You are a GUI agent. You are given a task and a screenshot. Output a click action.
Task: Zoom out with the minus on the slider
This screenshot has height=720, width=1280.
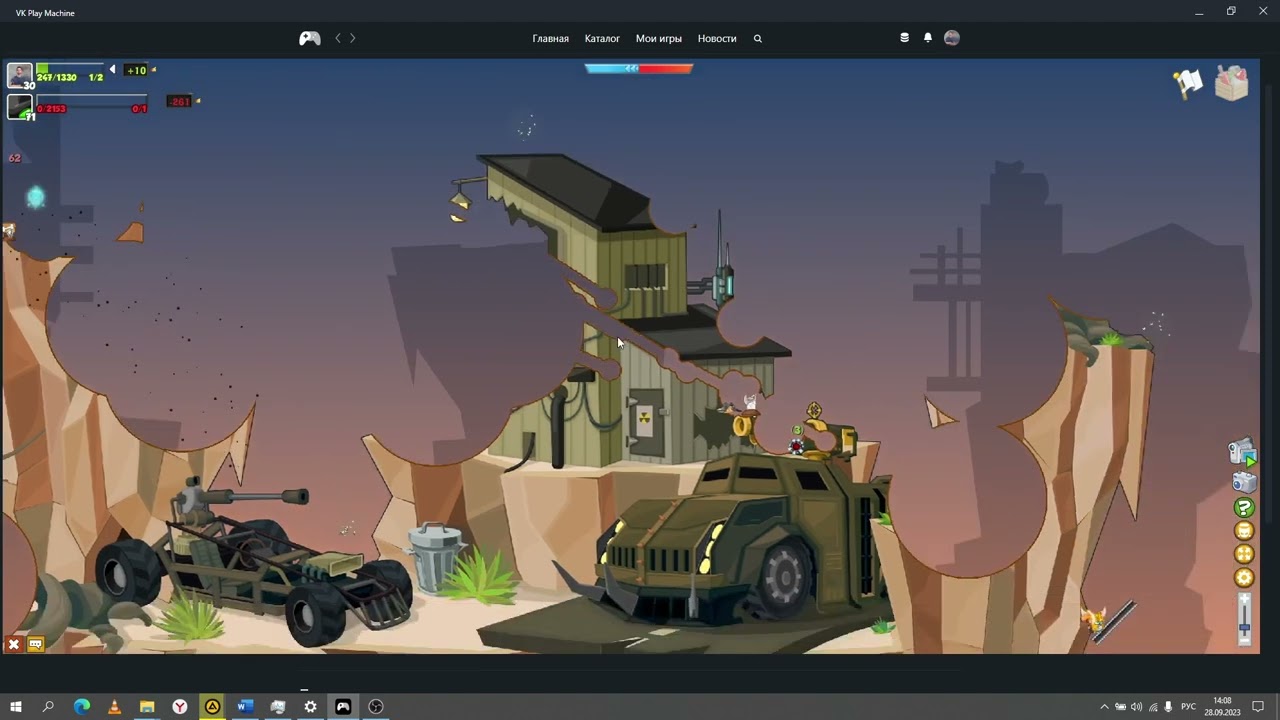(x=1244, y=640)
